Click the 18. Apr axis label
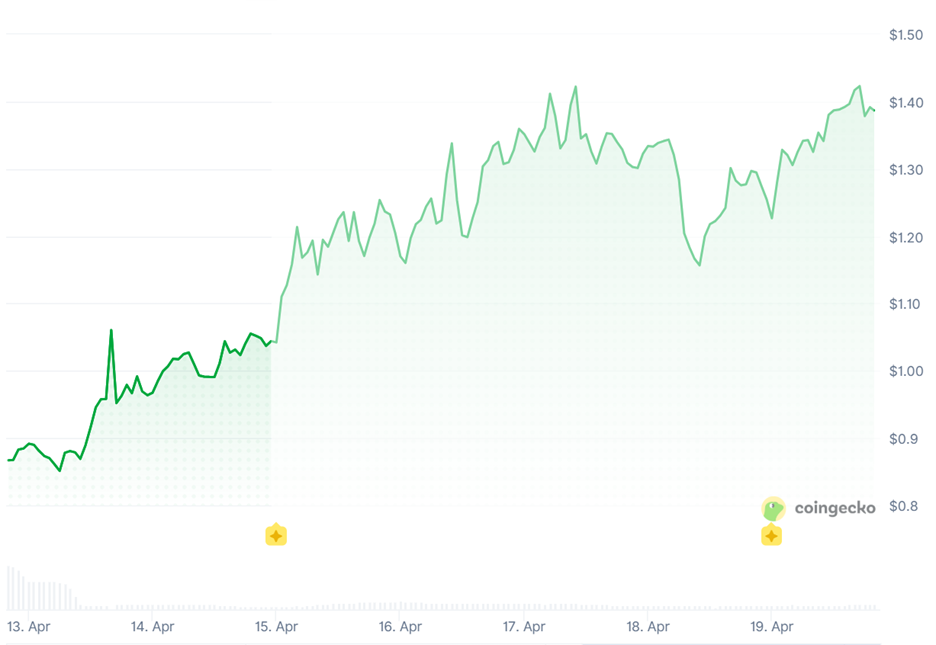This screenshot has height=645, width=936. [x=647, y=627]
